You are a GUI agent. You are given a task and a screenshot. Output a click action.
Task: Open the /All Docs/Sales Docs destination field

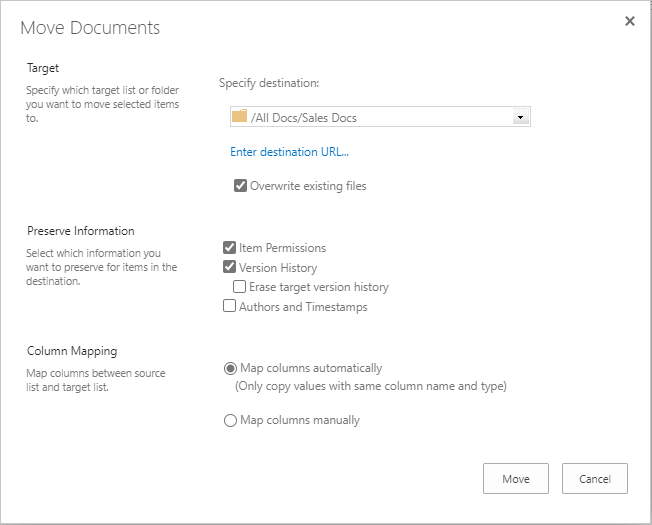click(380, 117)
